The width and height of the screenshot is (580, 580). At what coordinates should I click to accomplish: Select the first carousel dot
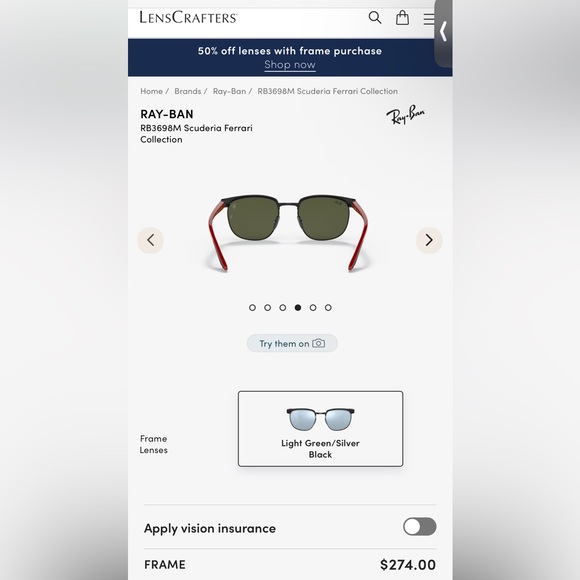coord(252,307)
